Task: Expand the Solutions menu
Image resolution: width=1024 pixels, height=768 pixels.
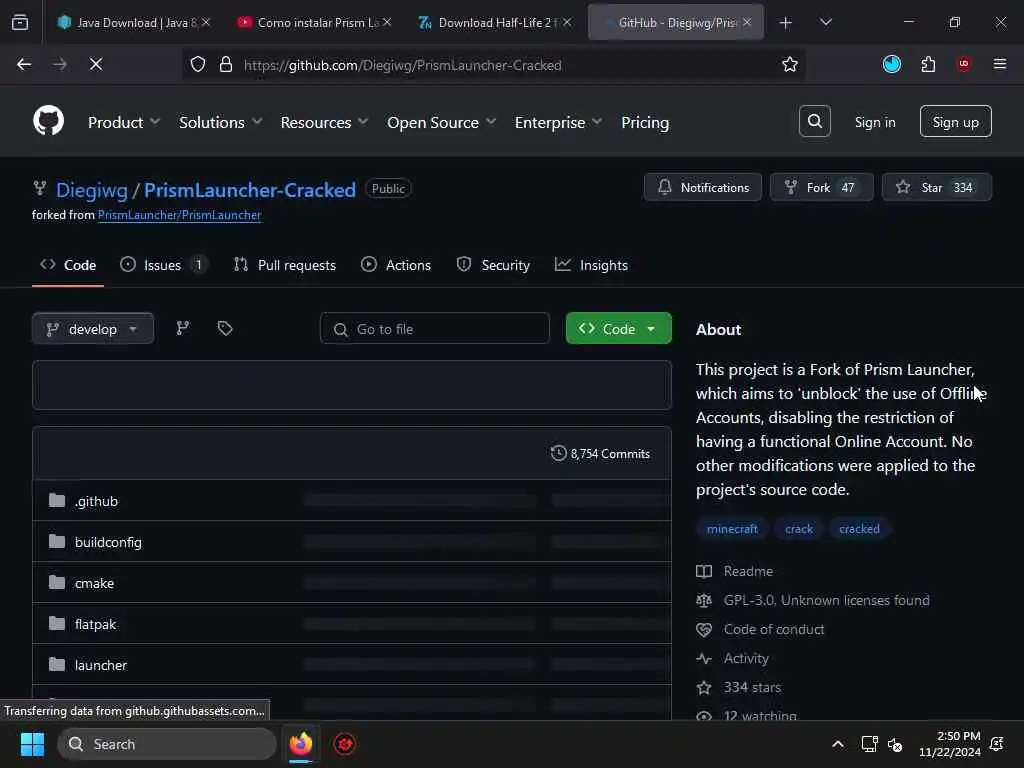Action: pos(221,122)
